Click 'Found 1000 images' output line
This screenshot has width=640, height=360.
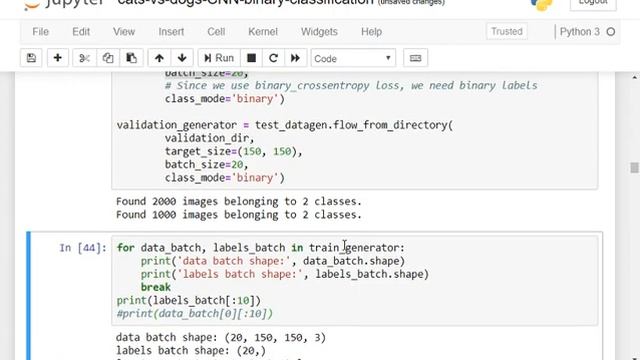click(x=239, y=214)
